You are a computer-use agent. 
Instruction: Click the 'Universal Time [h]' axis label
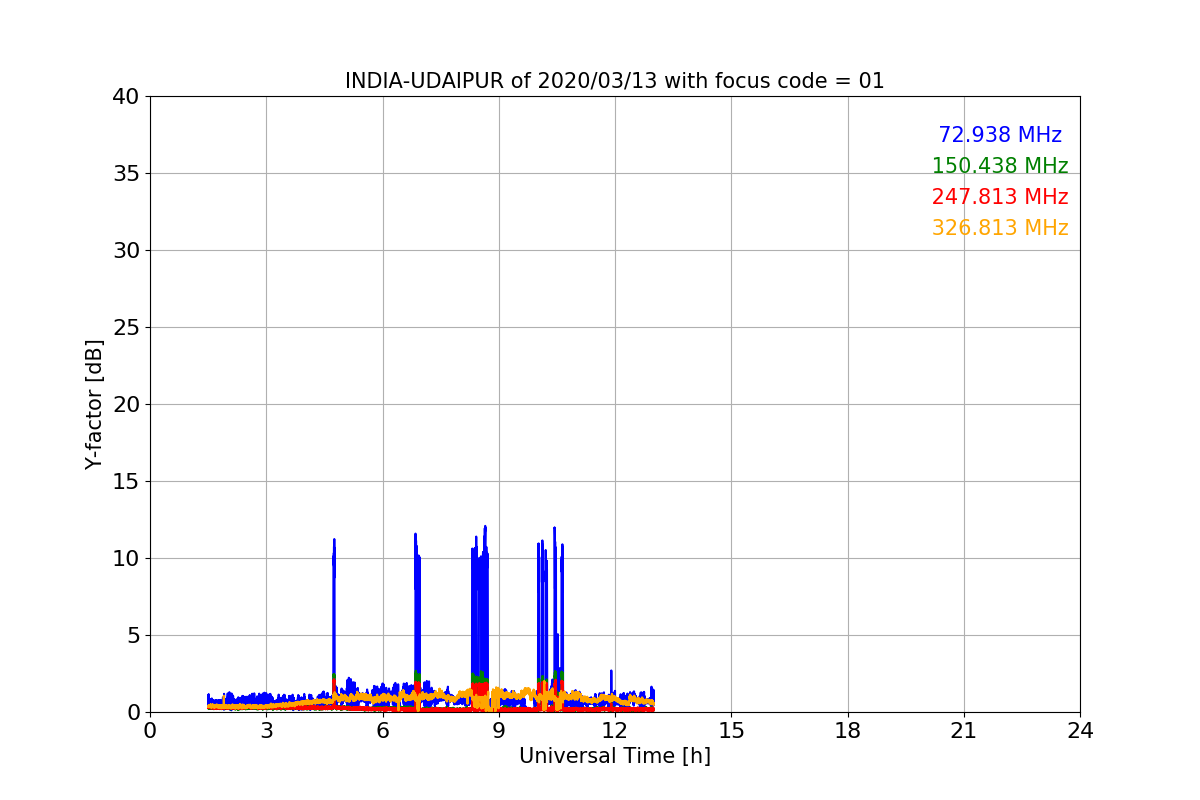click(615, 756)
